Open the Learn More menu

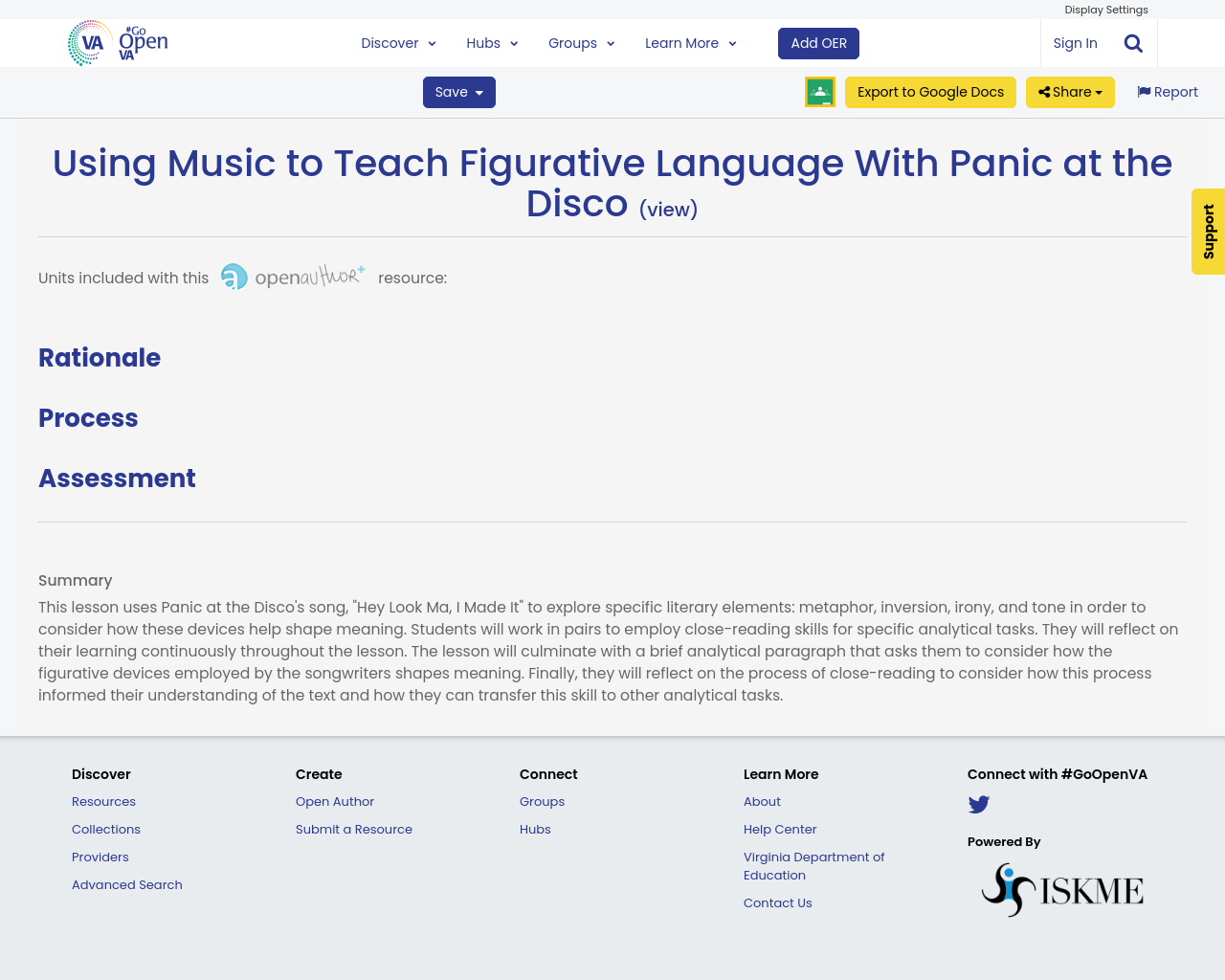tap(689, 42)
